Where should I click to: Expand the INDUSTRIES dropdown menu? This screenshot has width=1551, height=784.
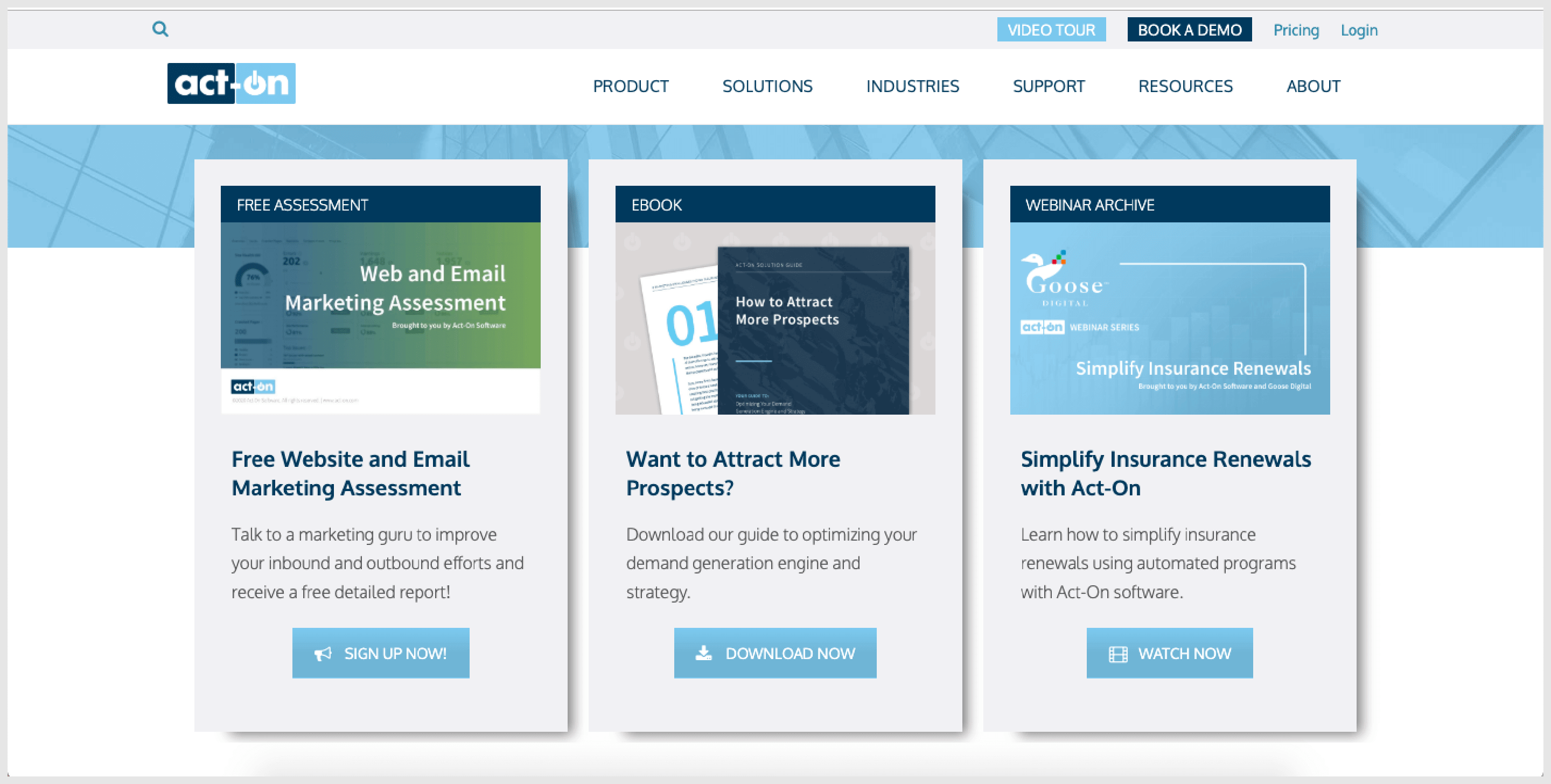pyautogui.click(x=913, y=86)
